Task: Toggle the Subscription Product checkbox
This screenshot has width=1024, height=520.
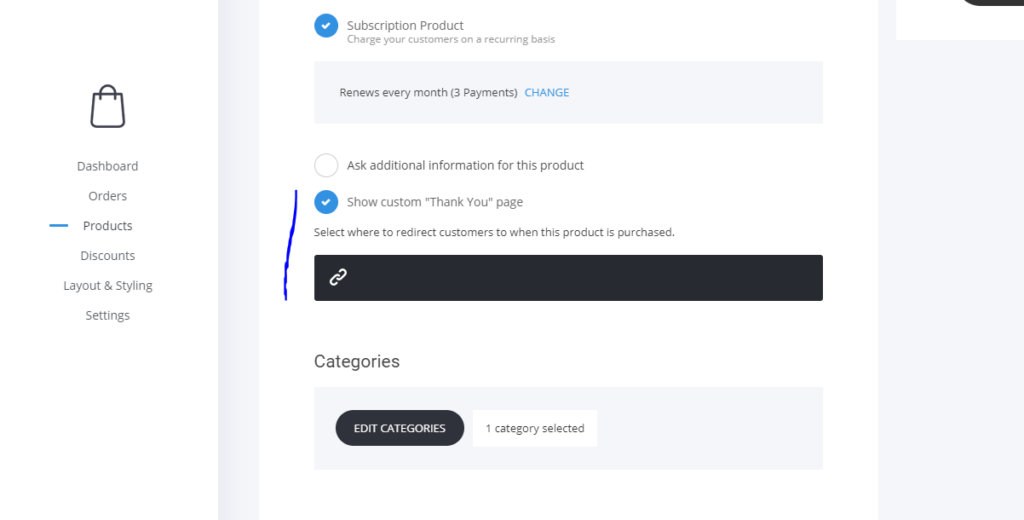Action: (326, 25)
